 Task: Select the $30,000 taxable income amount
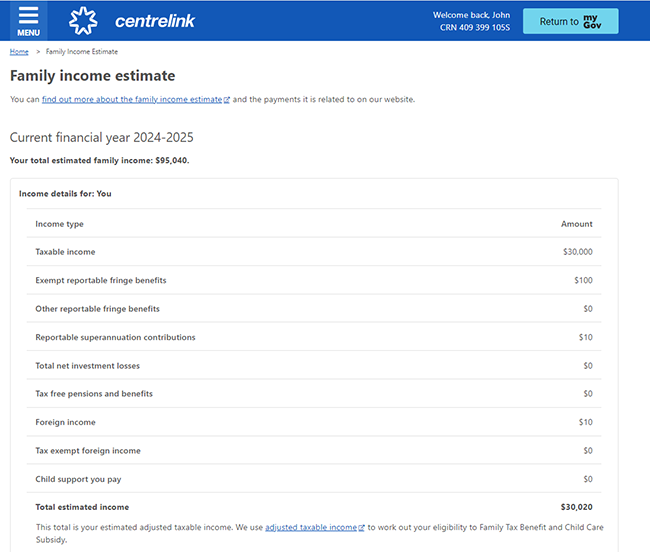coord(577,252)
